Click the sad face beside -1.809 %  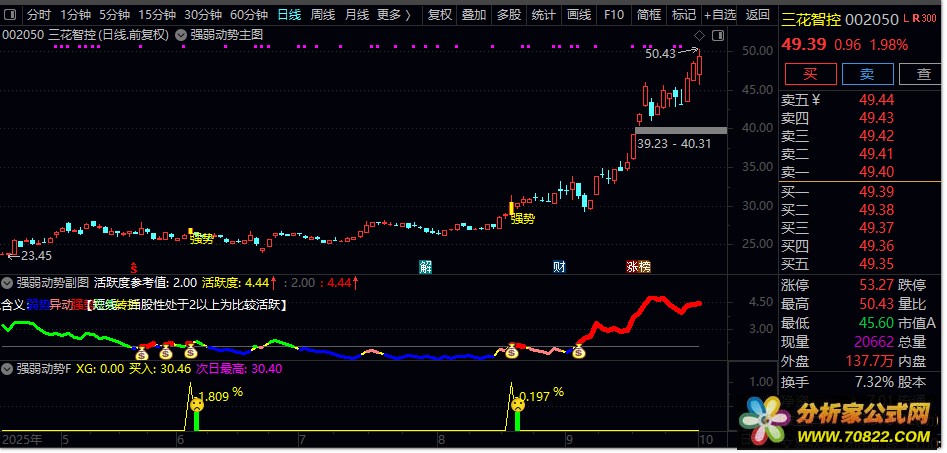tap(197, 405)
